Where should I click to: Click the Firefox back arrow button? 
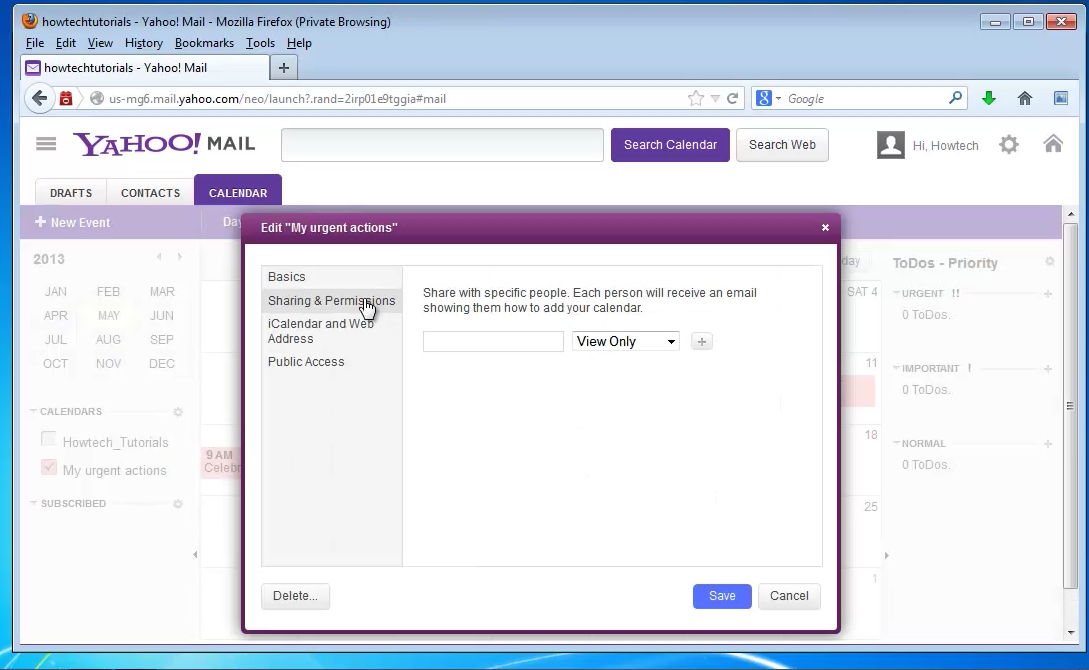coord(40,99)
